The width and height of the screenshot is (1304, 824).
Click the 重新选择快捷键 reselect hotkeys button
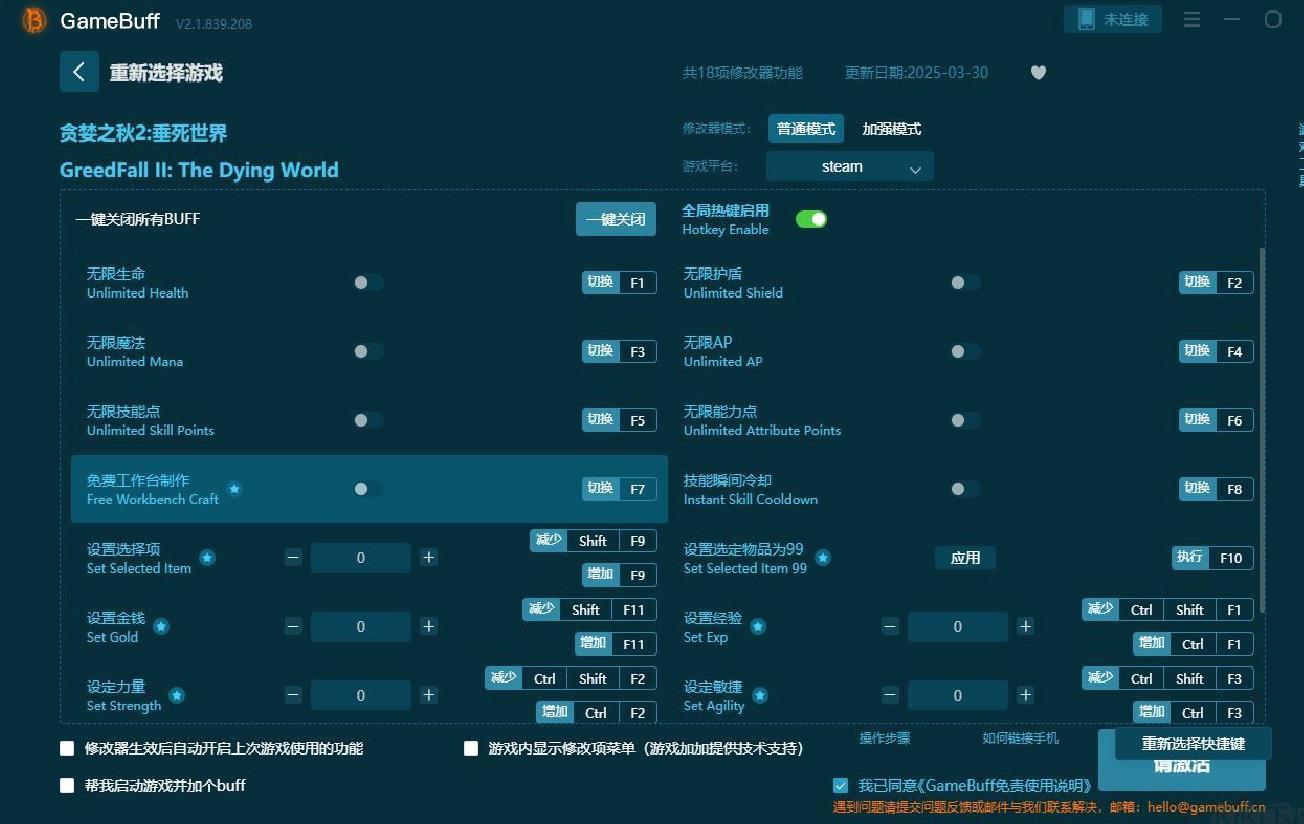pyautogui.click(x=1193, y=744)
